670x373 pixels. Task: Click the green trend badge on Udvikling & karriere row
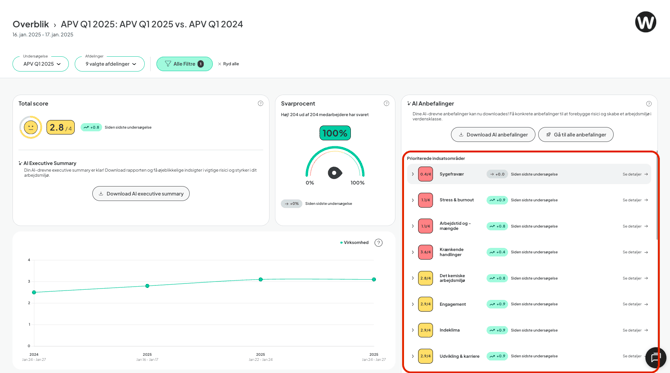(x=497, y=356)
